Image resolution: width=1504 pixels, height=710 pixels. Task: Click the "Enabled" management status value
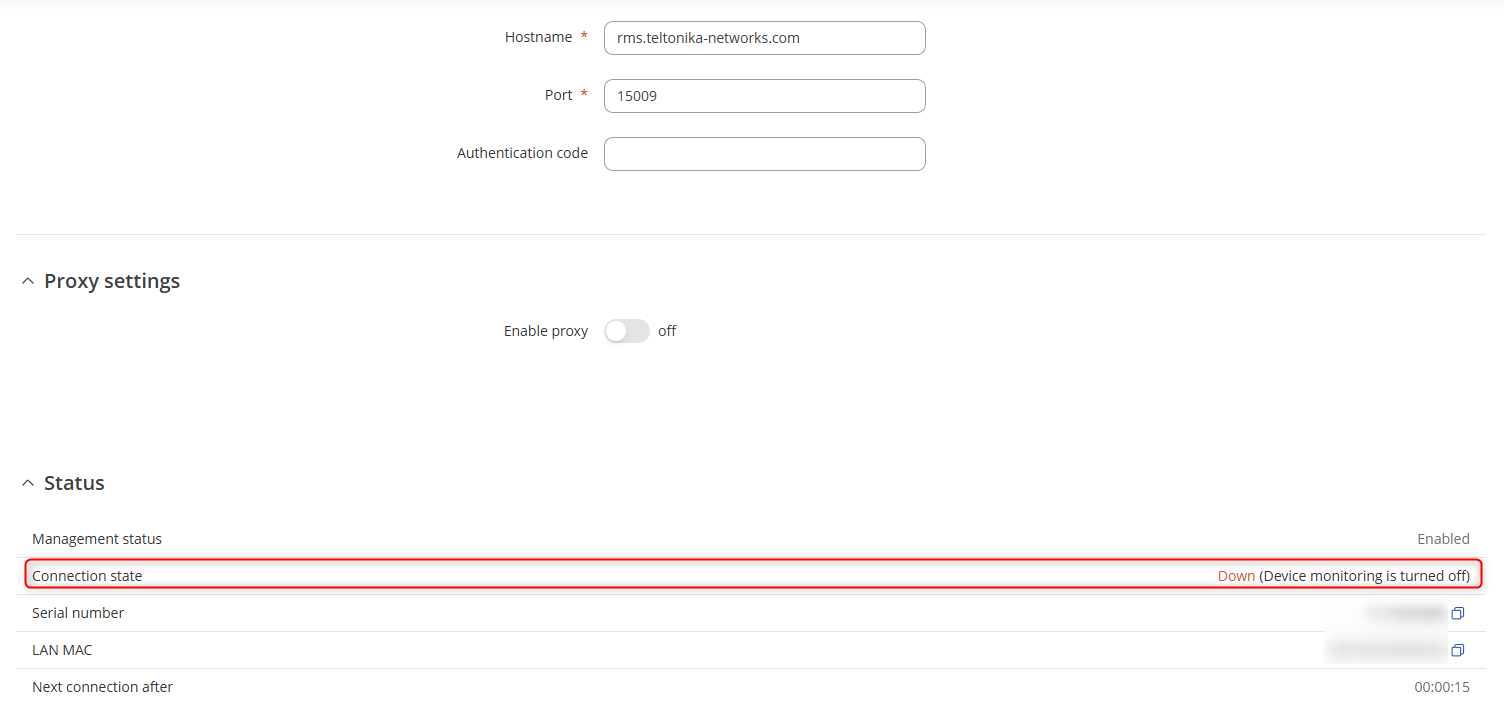click(1443, 539)
